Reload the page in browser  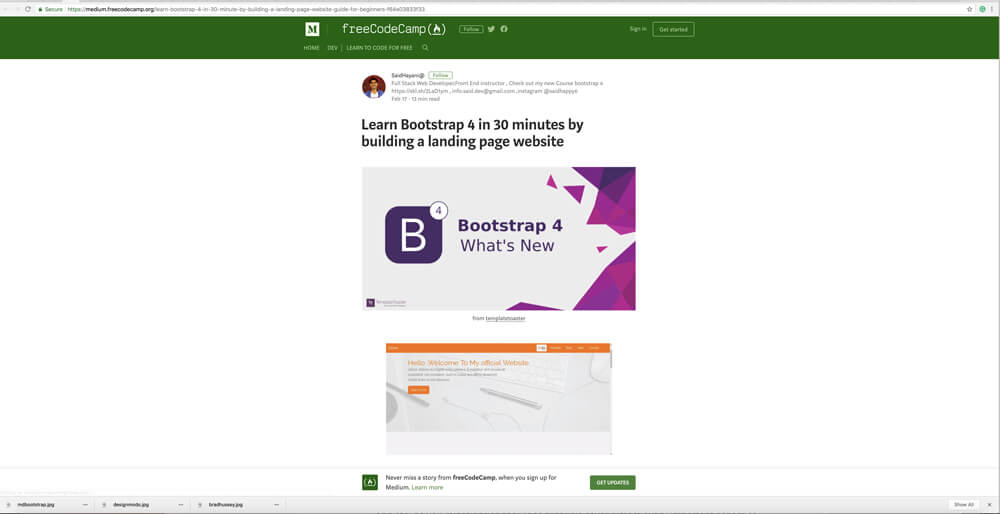[x=28, y=10]
